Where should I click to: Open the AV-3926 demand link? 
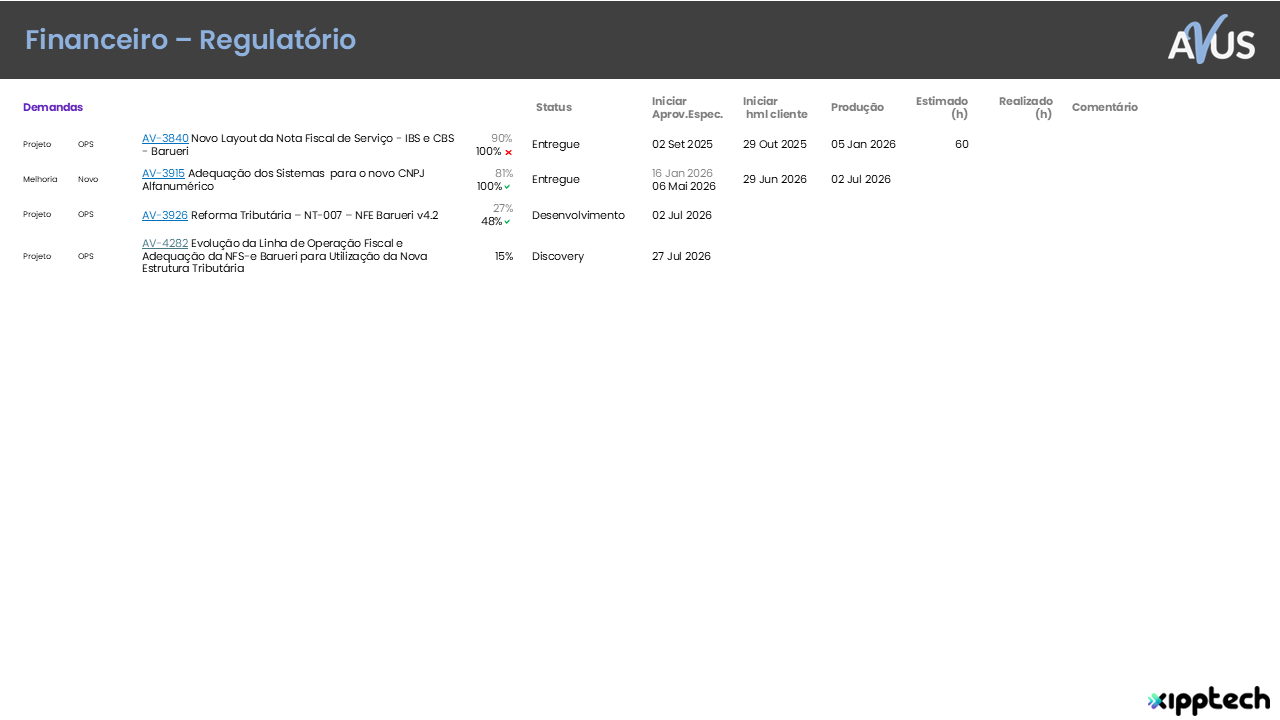[x=165, y=215]
